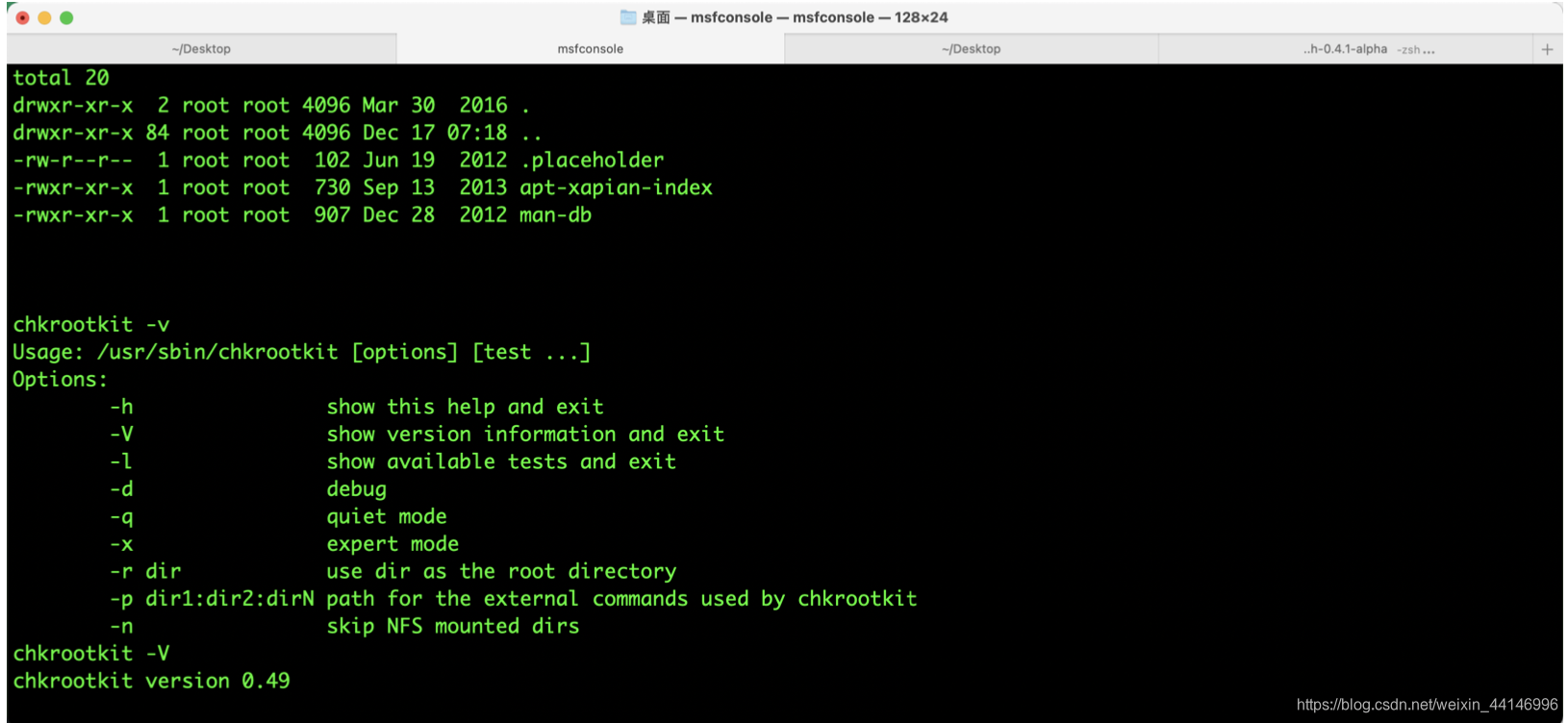Click 'skip NFS mounted dirs' text

point(453,626)
